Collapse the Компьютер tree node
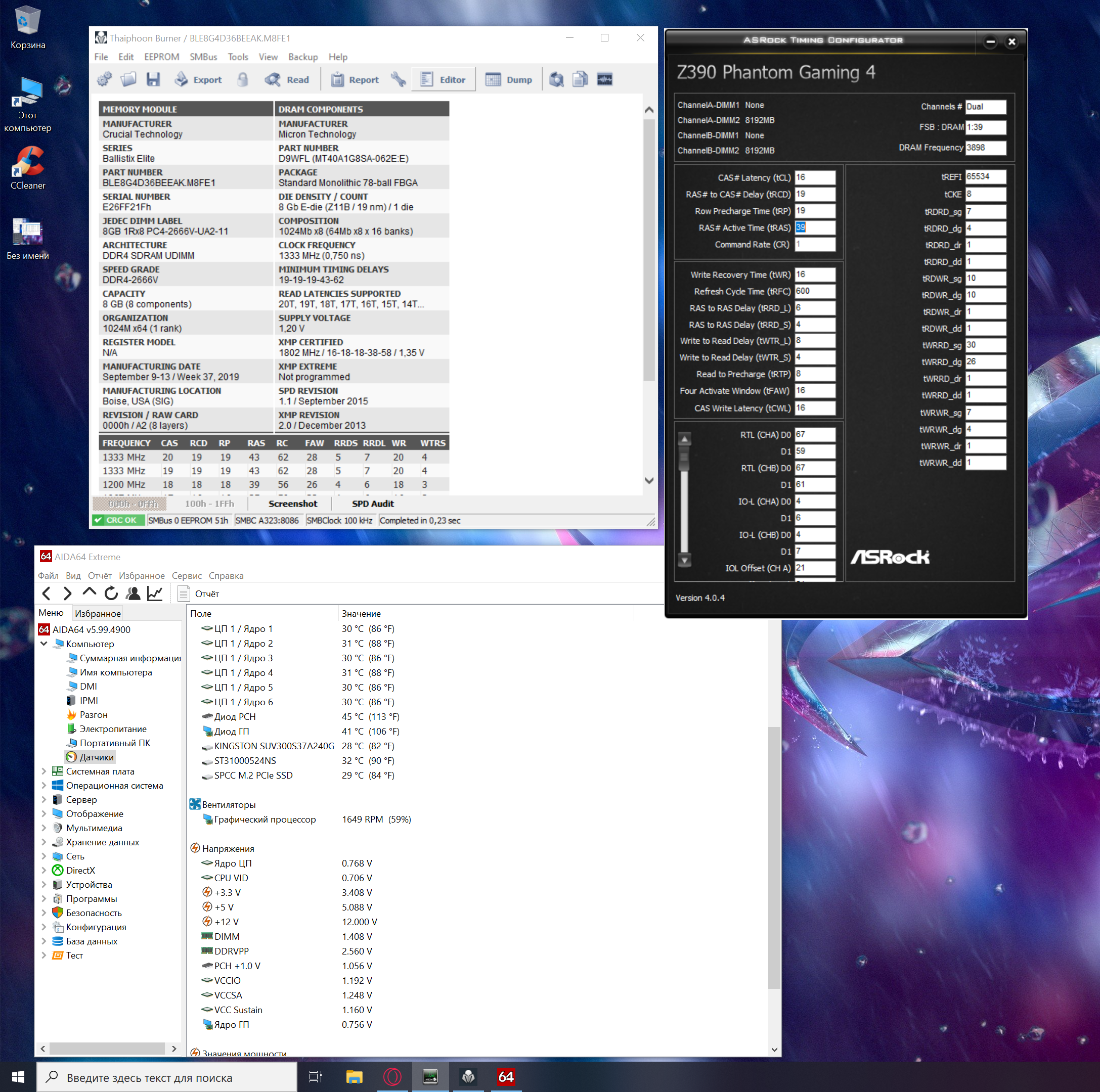This screenshot has height=1092, width=1100. coord(44,644)
